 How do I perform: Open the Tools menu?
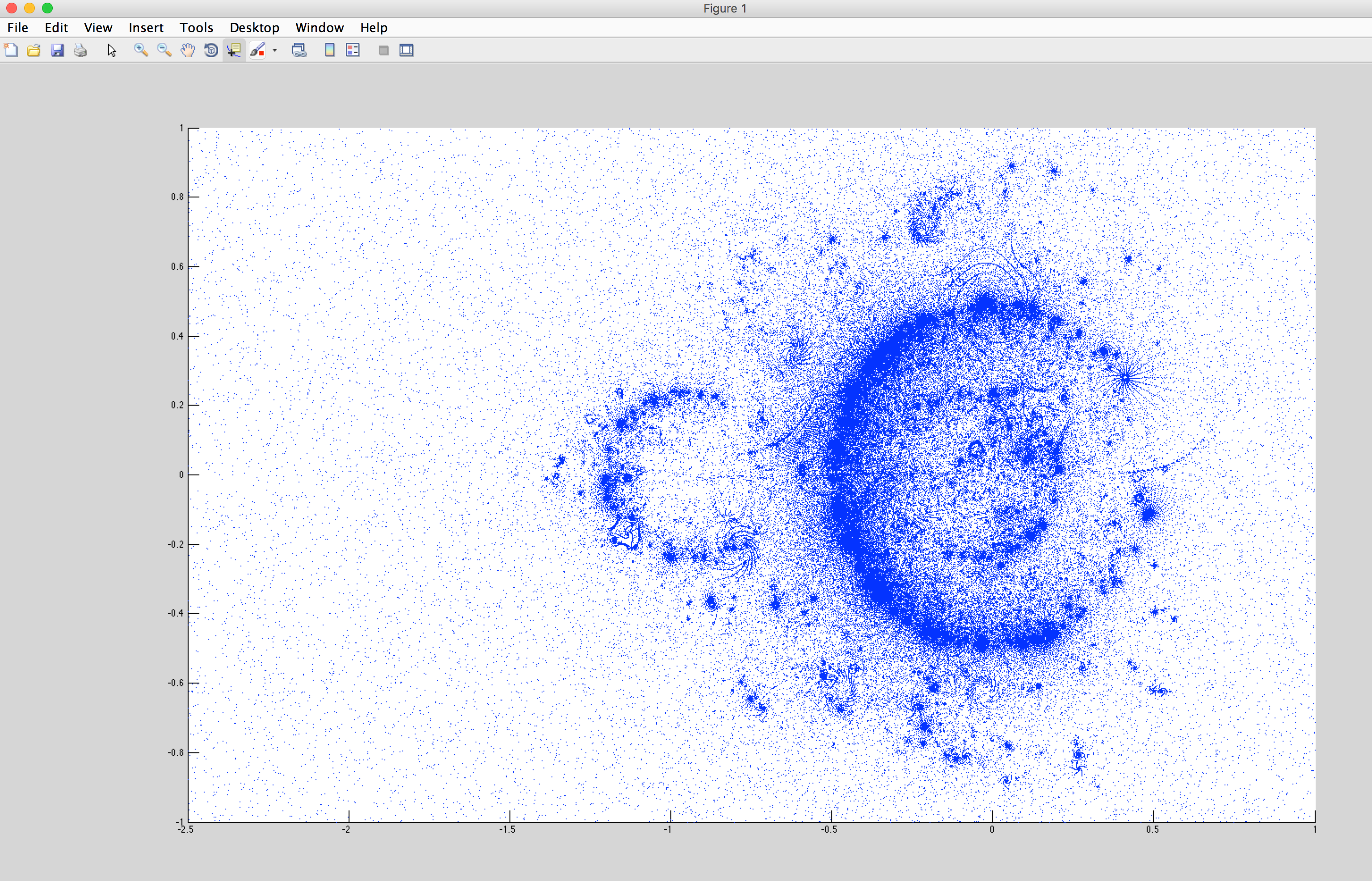pyautogui.click(x=196, y=27)
